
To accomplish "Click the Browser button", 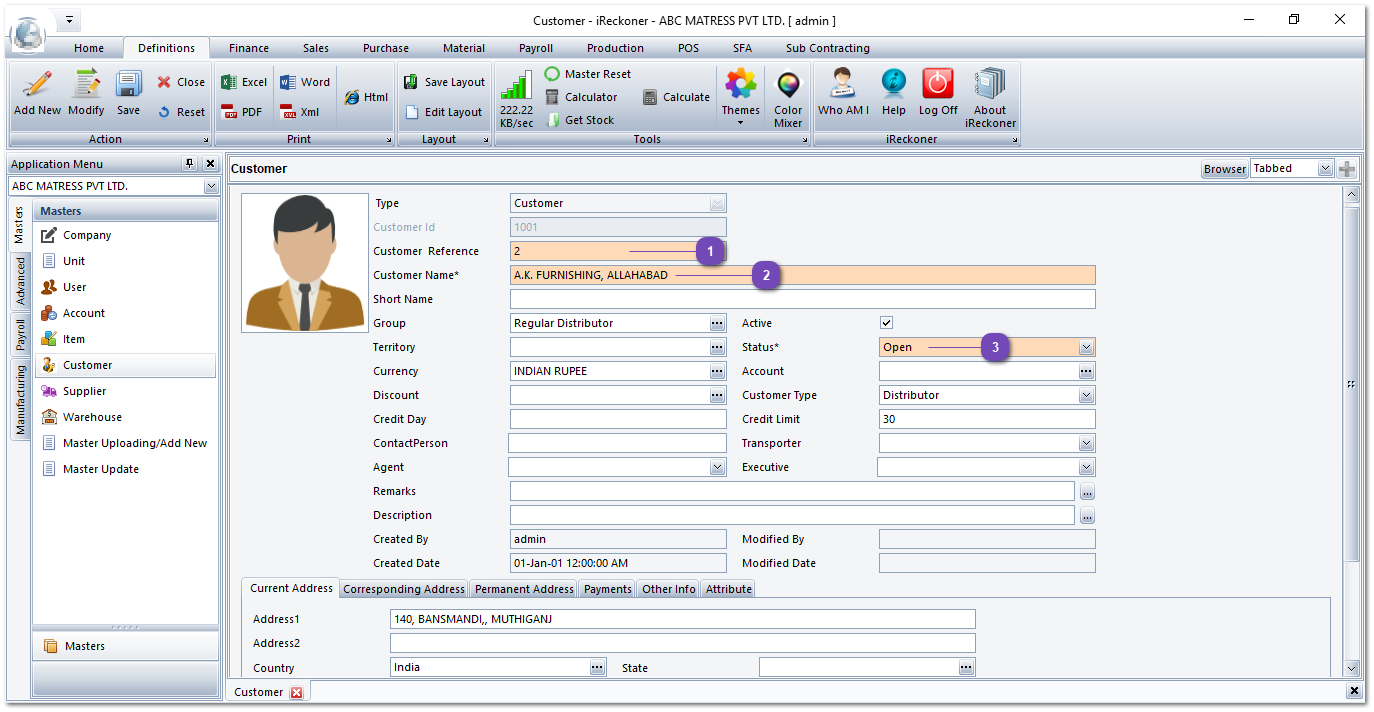I will tap(1224, 169).
